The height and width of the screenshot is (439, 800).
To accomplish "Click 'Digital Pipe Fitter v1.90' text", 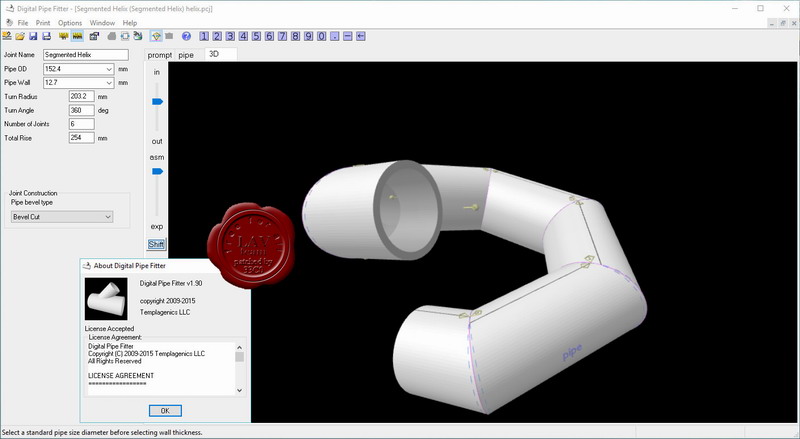I will 171,283.
